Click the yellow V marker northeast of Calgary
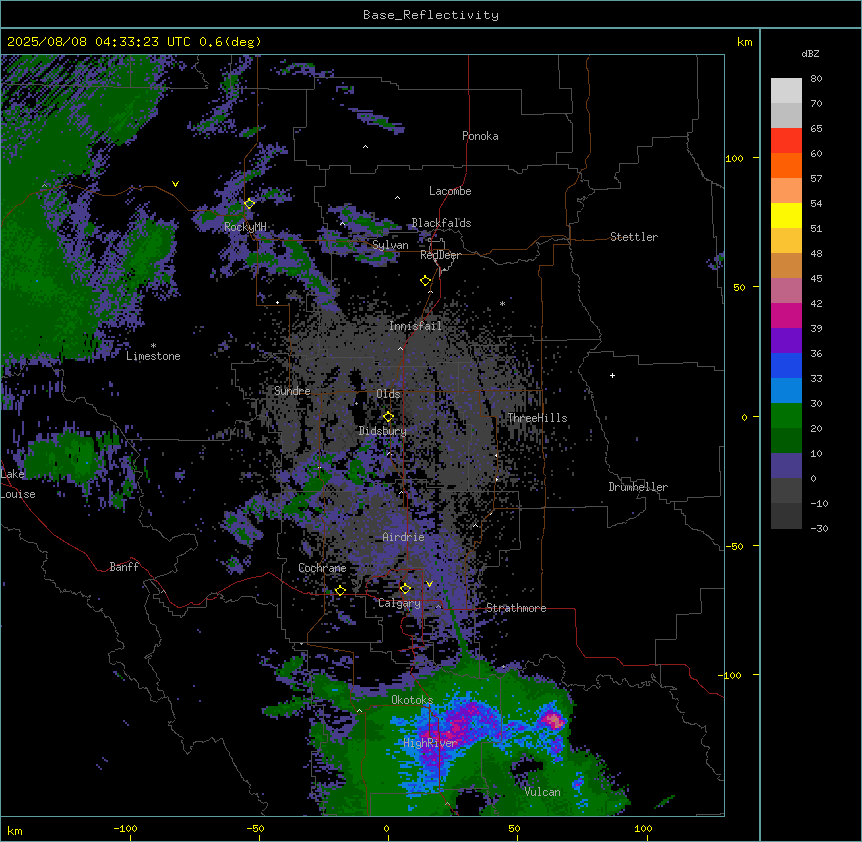This screenshot has height=842, width=862. pos(429,584)
